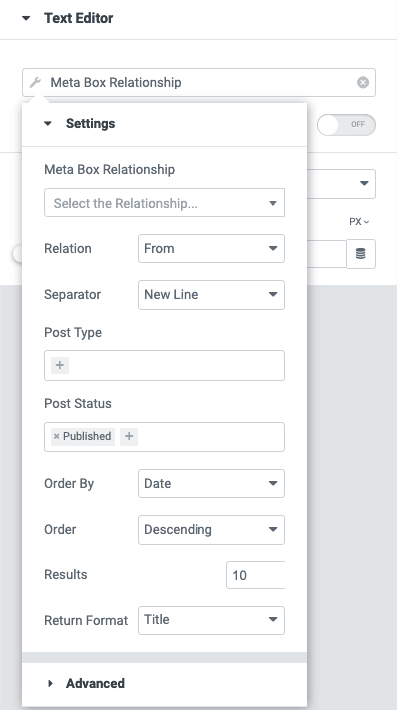Open the Order dropdown showing Descending
Screen dimensions: 397x710
coord(211,530)
